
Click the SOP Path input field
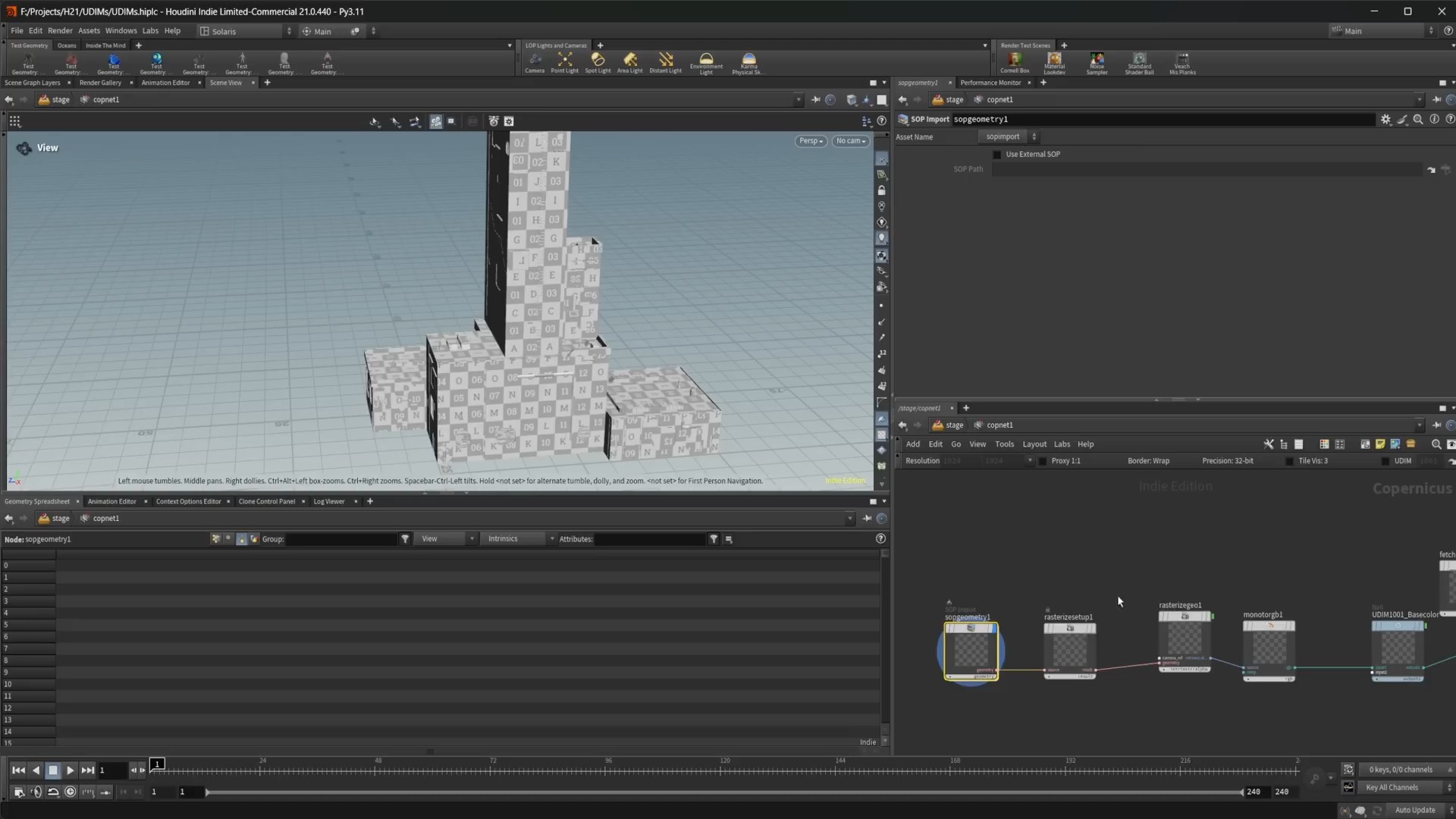pyautogui.click(x=1206, y=170)
